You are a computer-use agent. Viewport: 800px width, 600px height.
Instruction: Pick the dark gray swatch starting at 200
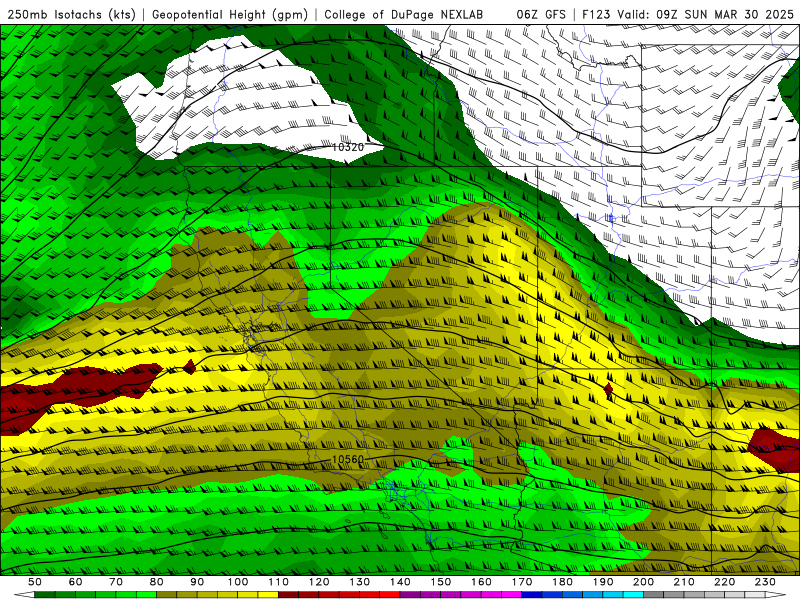(654, 595)
